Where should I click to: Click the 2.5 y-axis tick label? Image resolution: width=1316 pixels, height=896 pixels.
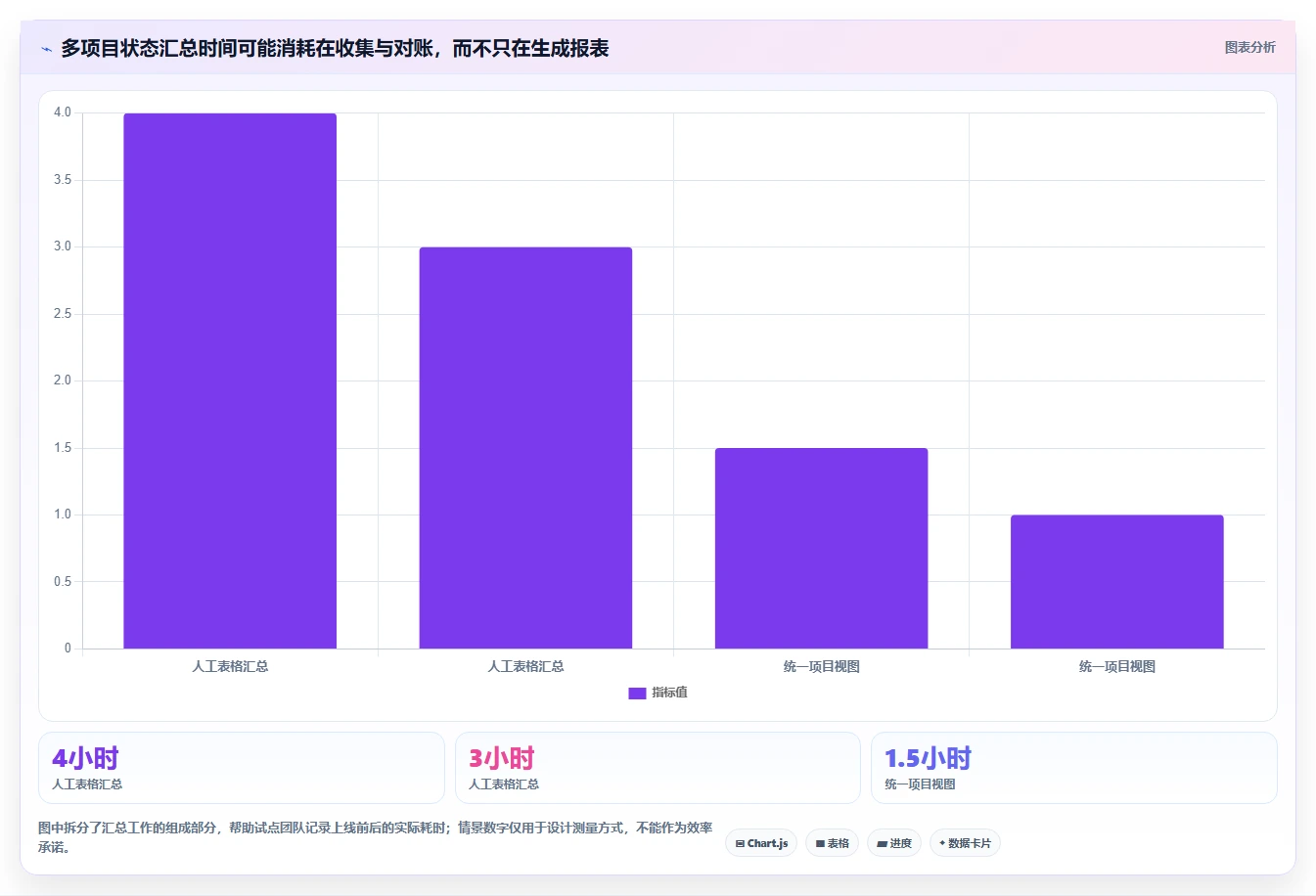(63, 314)
